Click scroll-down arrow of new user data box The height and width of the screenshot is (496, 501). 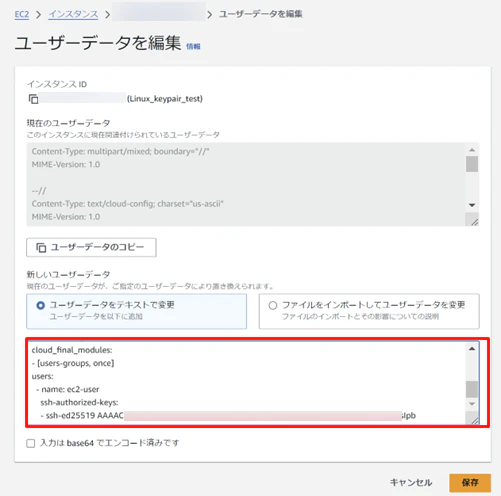(x=472, y=404)
